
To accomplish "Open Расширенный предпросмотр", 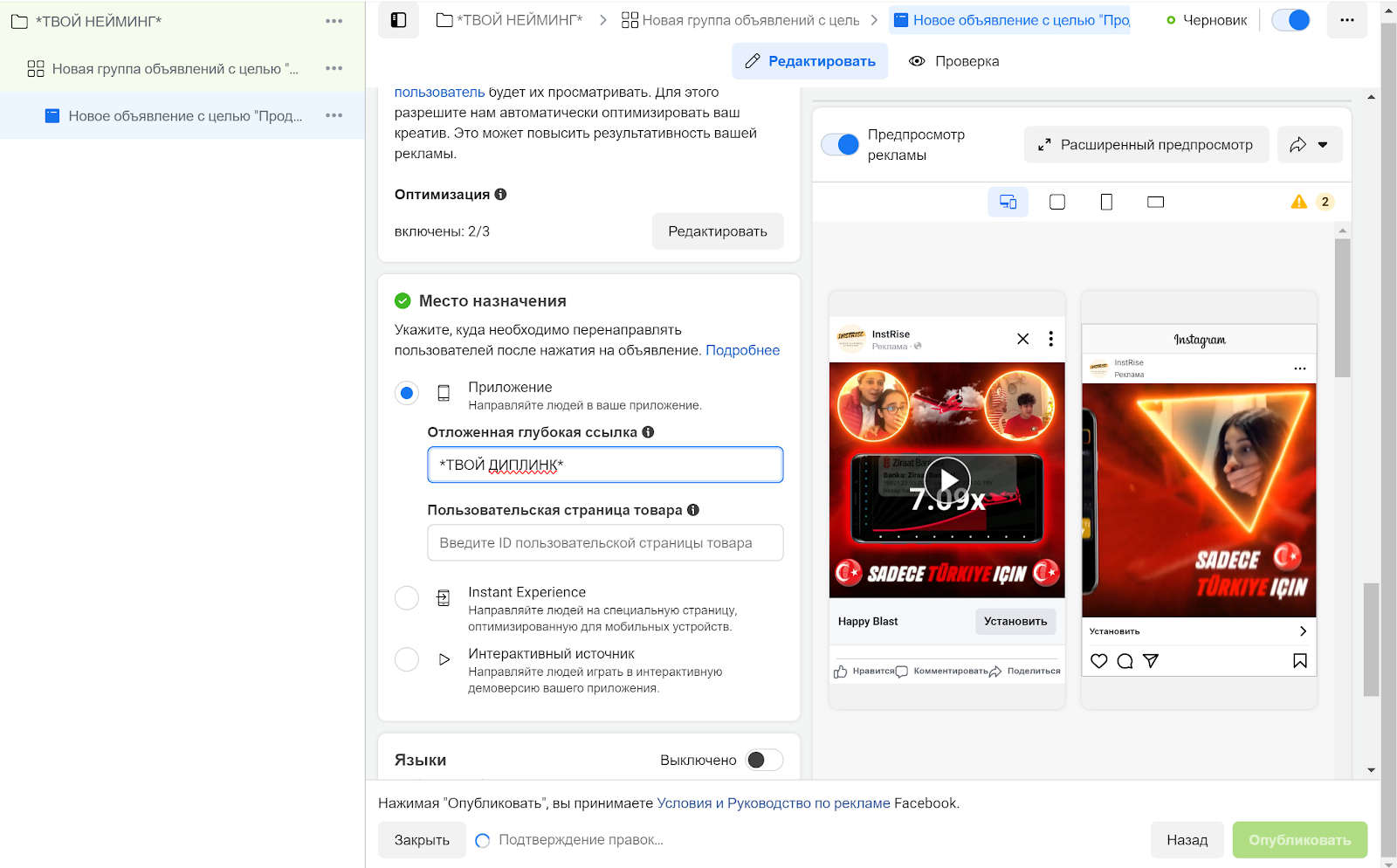I will [x=1146, y=145].
